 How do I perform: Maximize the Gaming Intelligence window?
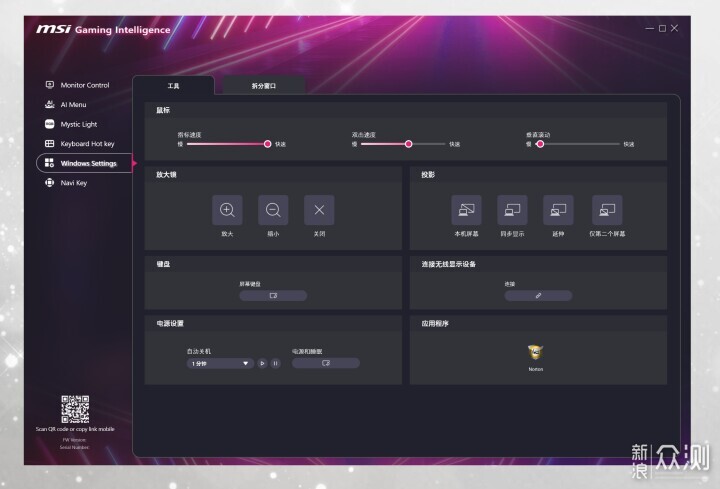pyautogui.click(x=662, y=28)
